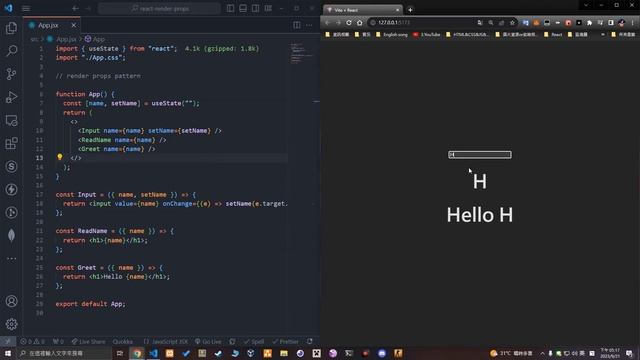Reload the browser page

pyautogui.click(x=349, y=22)
